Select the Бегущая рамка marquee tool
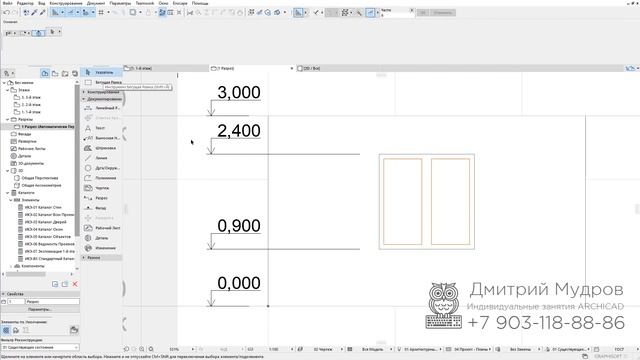This screenshot has height=360, width=640. 101,82
